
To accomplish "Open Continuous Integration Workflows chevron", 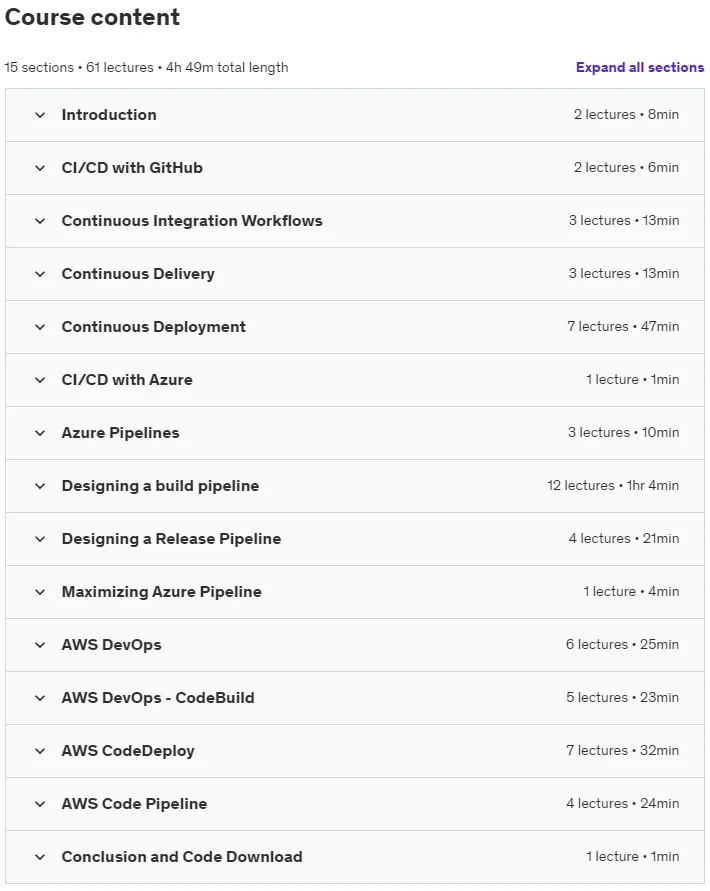I will click(x=40, y=221).
